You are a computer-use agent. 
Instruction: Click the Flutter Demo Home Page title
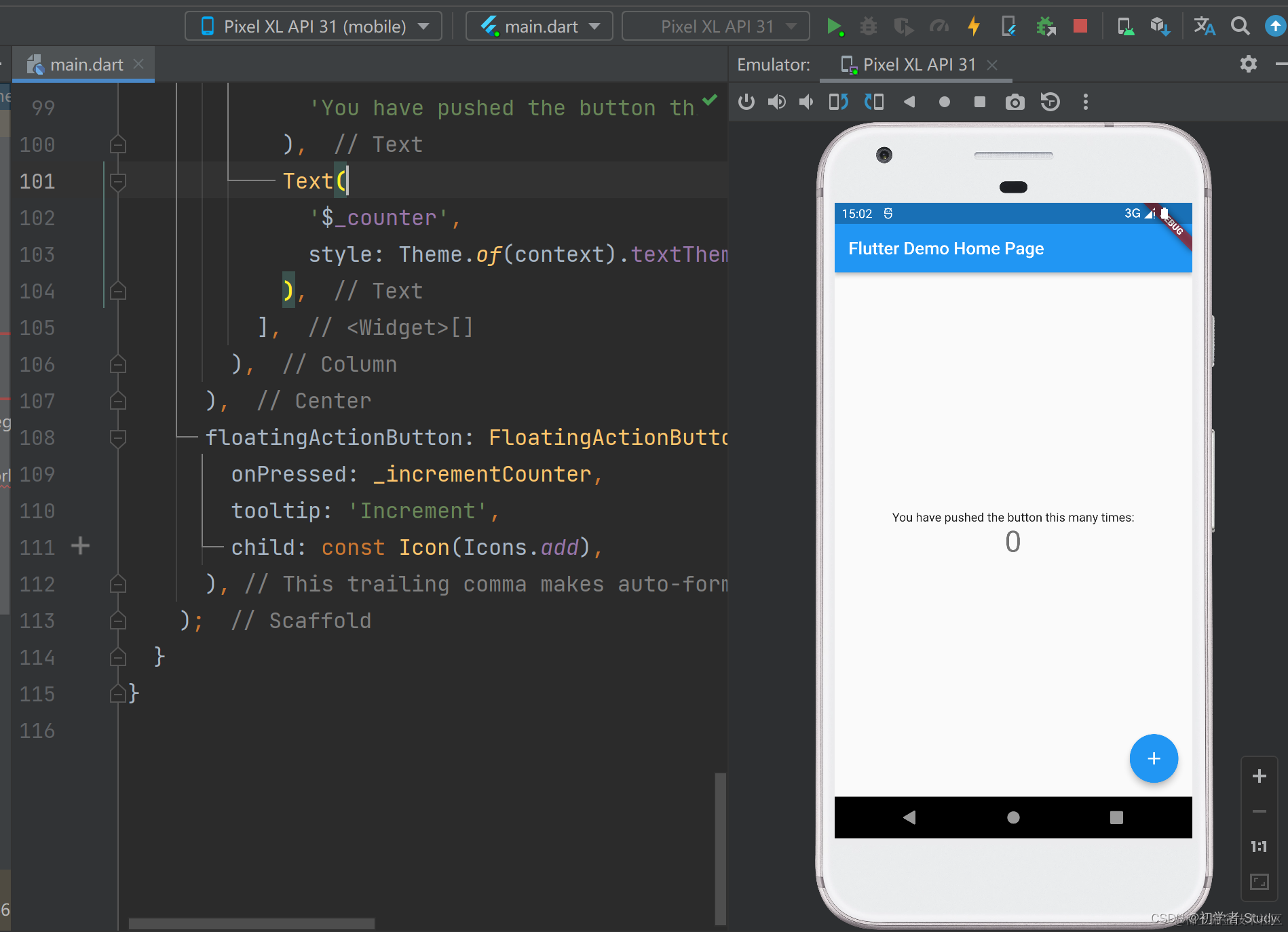[x=946, y=248]
